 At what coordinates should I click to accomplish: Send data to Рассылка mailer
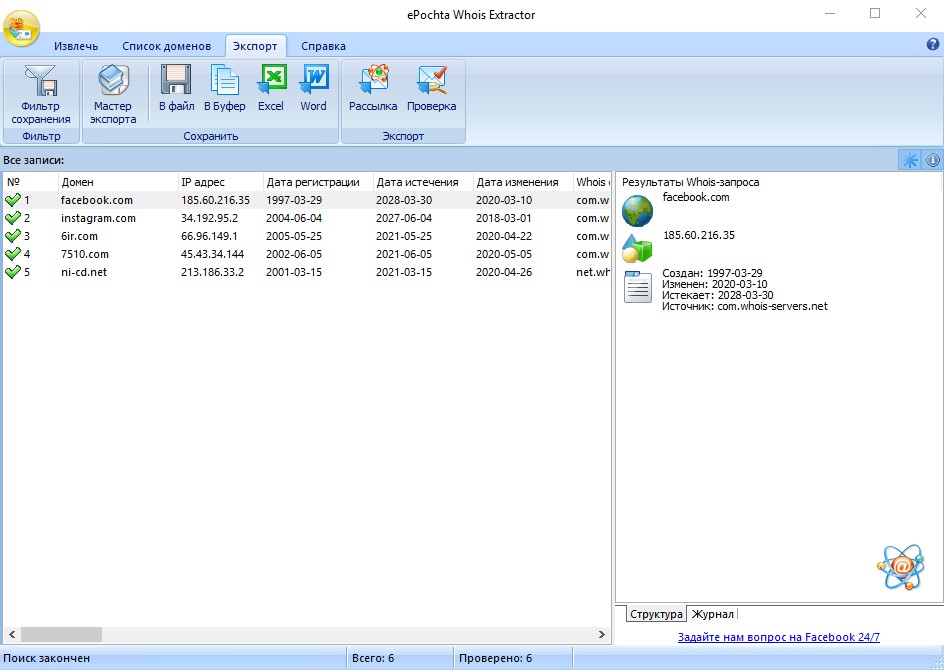click(373, 88)
